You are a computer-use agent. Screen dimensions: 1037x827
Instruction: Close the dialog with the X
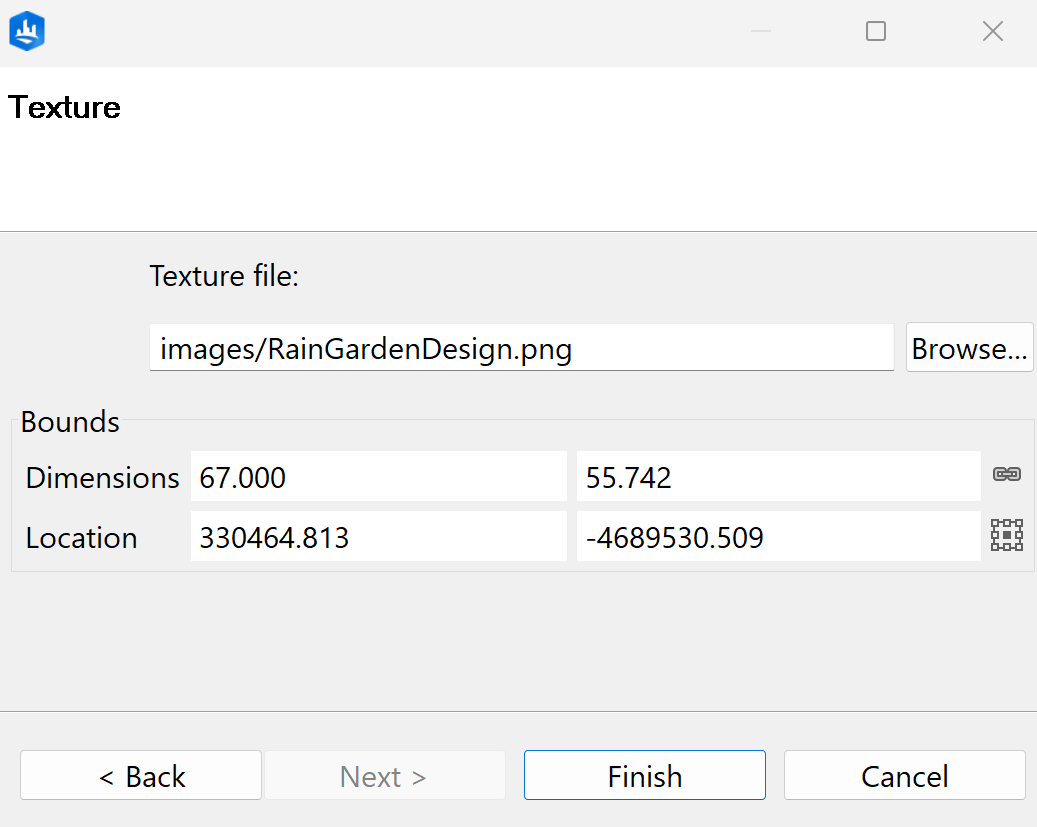coord(992,32)
